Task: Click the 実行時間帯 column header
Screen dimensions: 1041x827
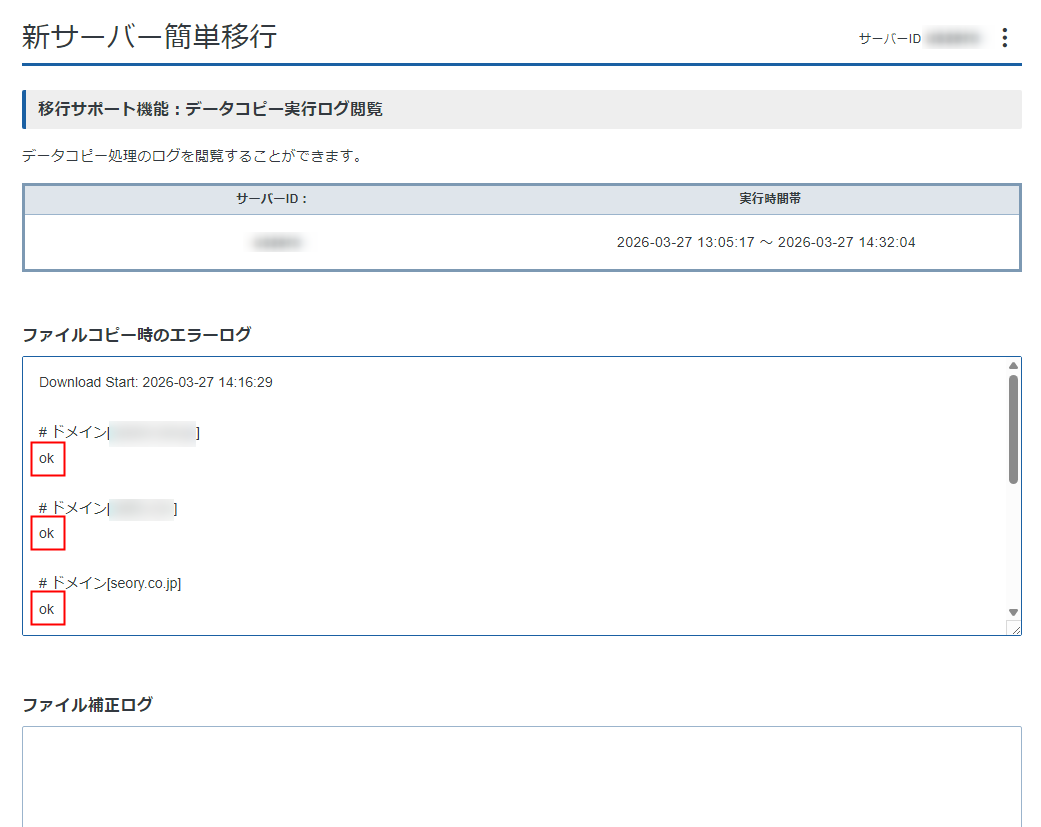Action: [x=769, y=199]
